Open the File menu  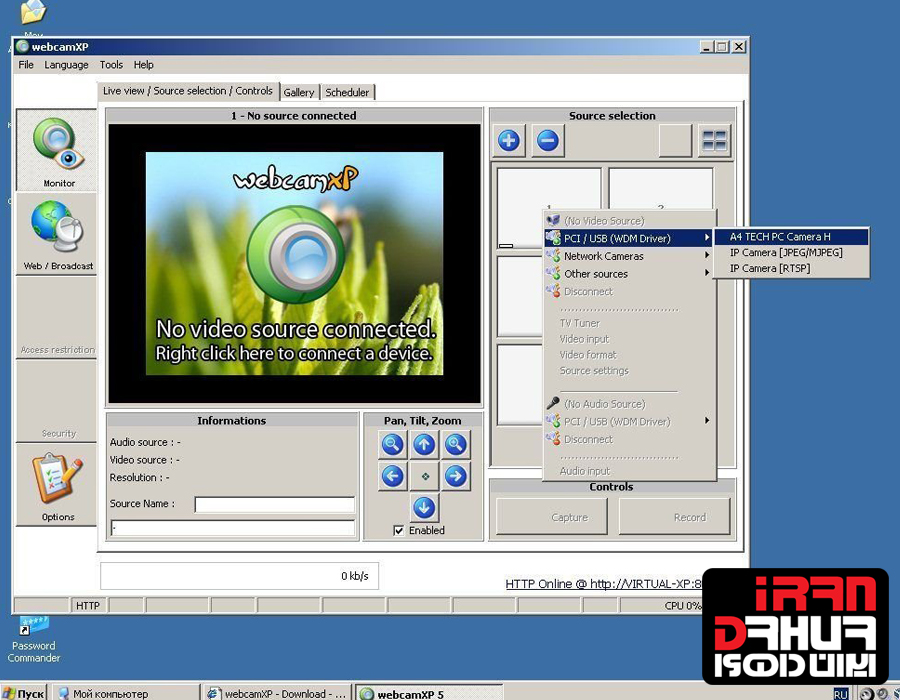[x=26, y=65]
